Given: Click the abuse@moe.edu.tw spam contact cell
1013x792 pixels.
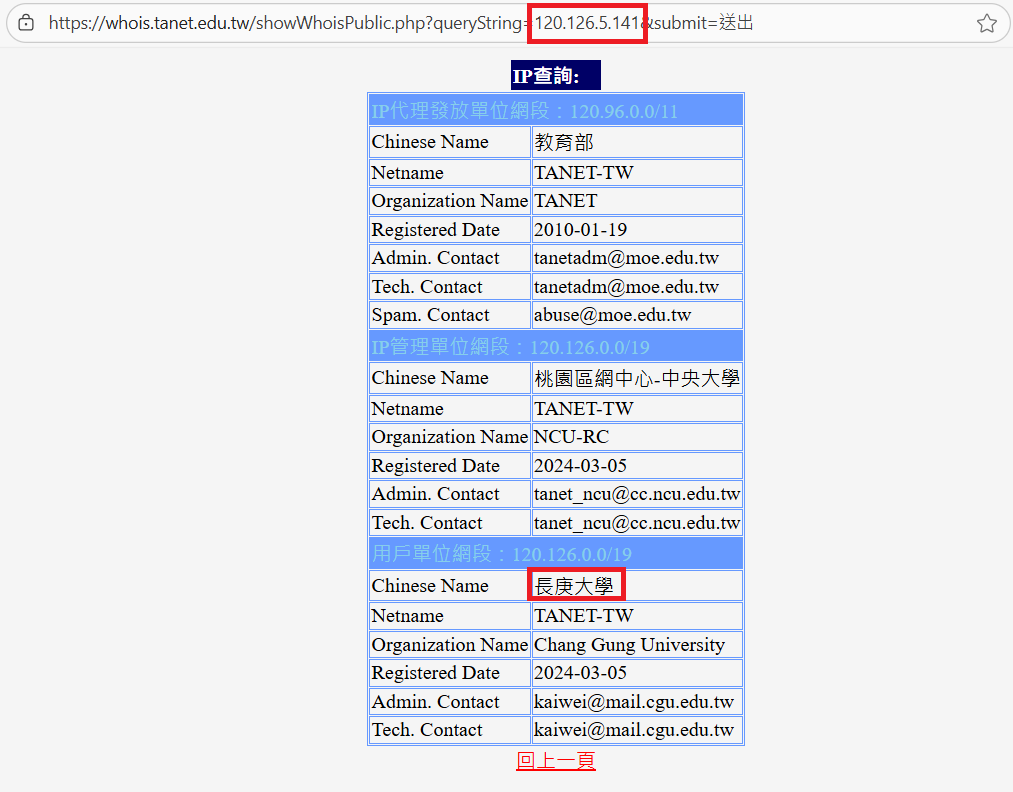Looking at the screenshot, I should tap(637, 315).
